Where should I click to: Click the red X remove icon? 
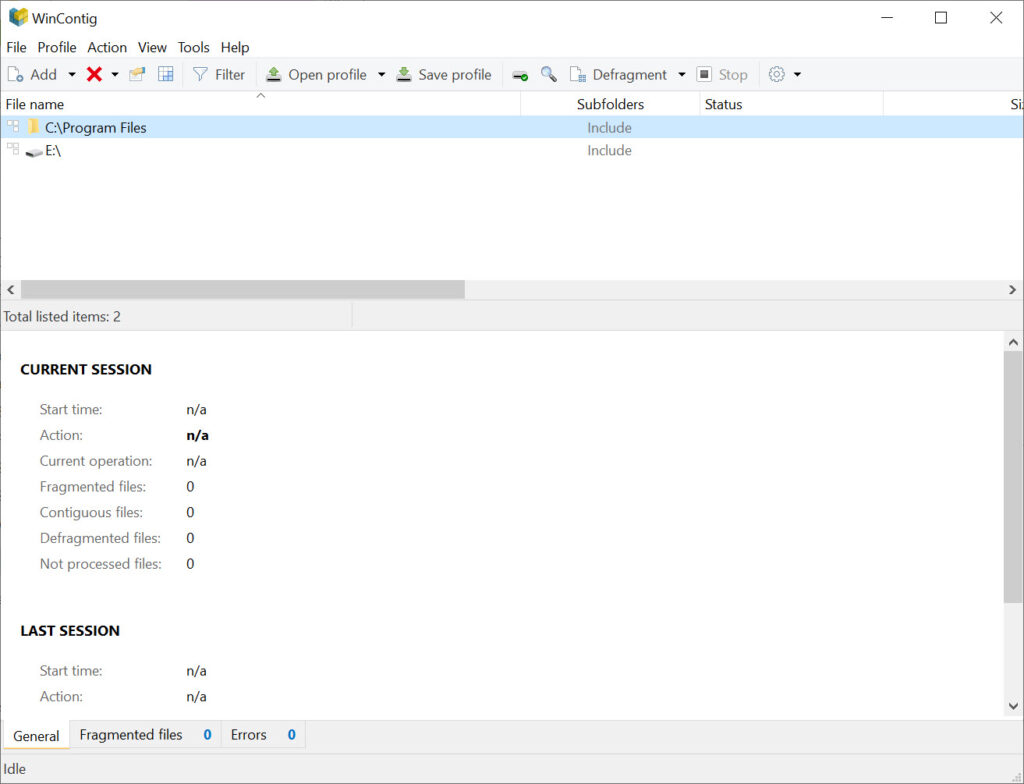tap(94, 74)
